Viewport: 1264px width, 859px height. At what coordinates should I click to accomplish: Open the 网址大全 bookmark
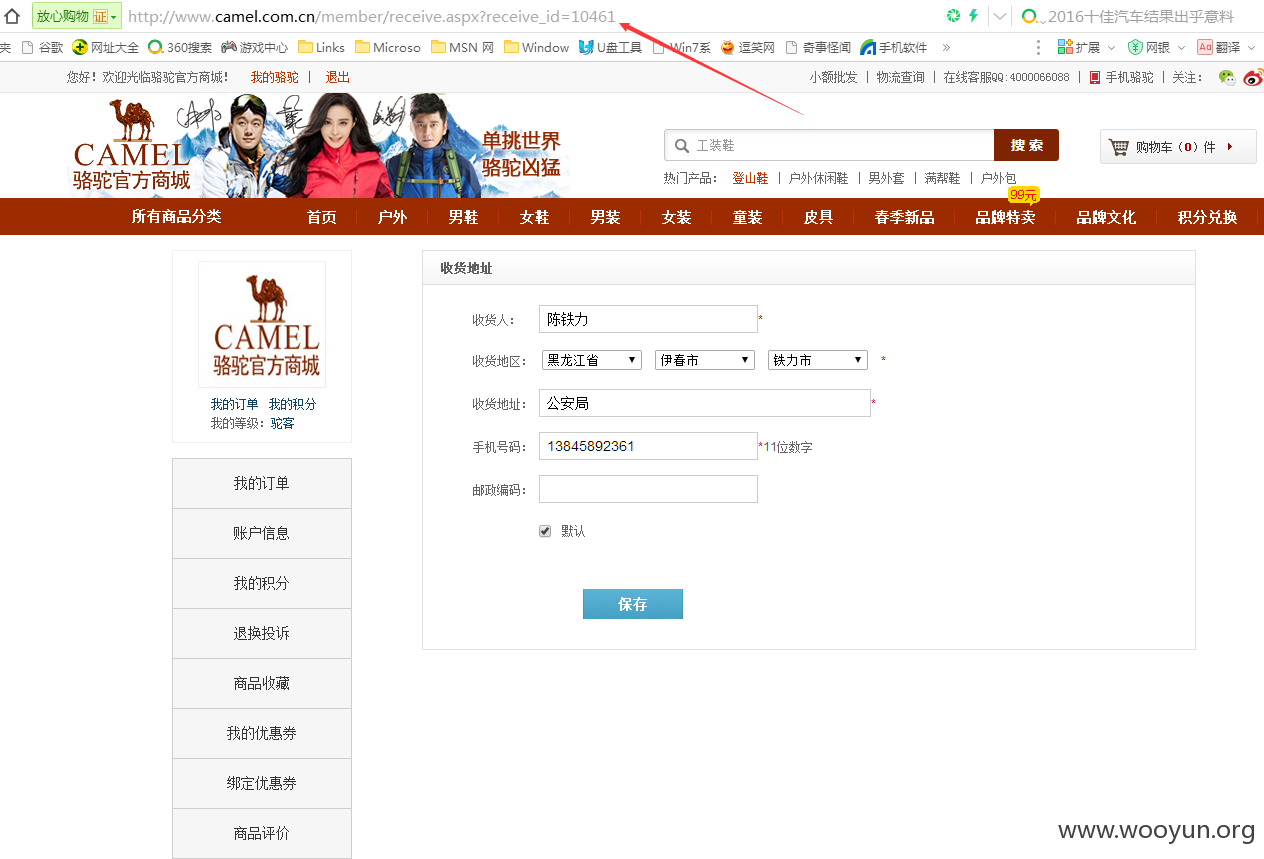106,47
